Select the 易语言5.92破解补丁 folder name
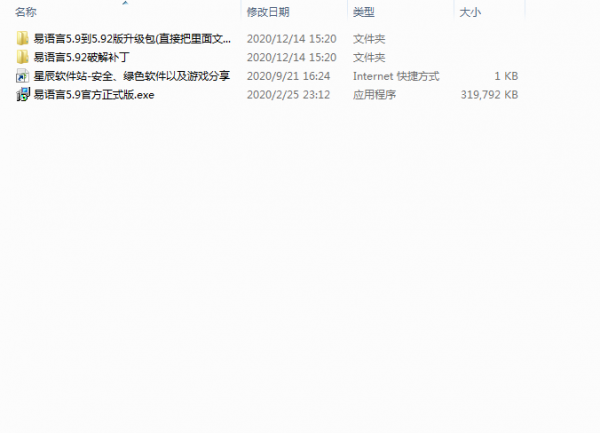Screen dimensions: 600x433 pos(82,57)
